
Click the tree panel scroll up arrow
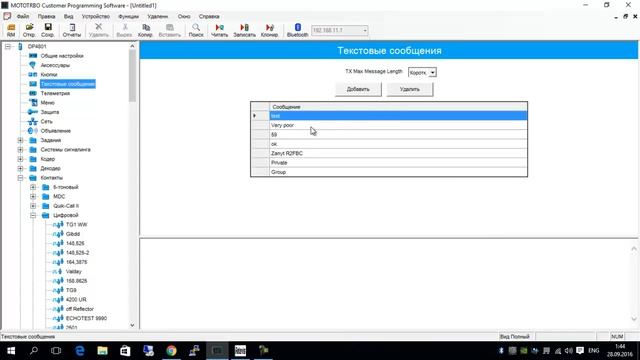click(x=132, y=46)
